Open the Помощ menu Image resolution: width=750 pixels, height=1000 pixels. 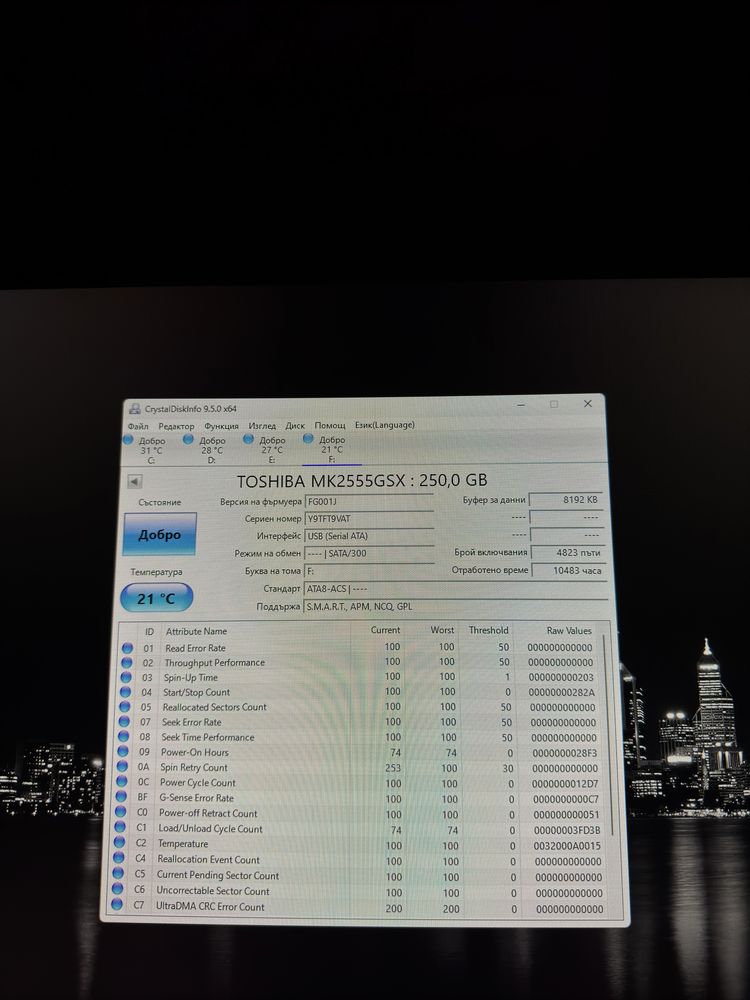(x=330, y=425)
